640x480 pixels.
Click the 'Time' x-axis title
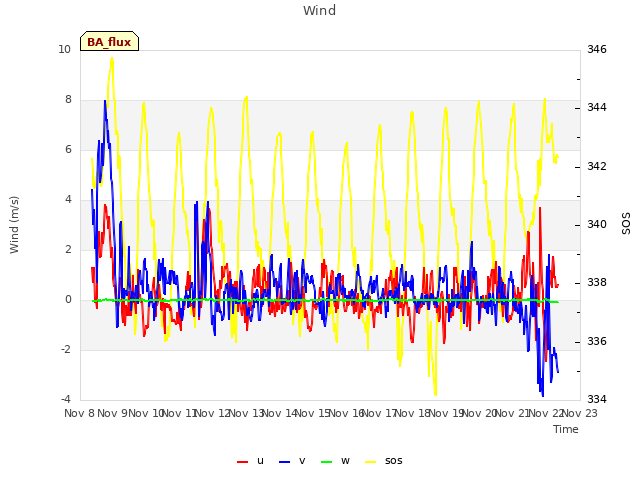click(x=566, y=429)
